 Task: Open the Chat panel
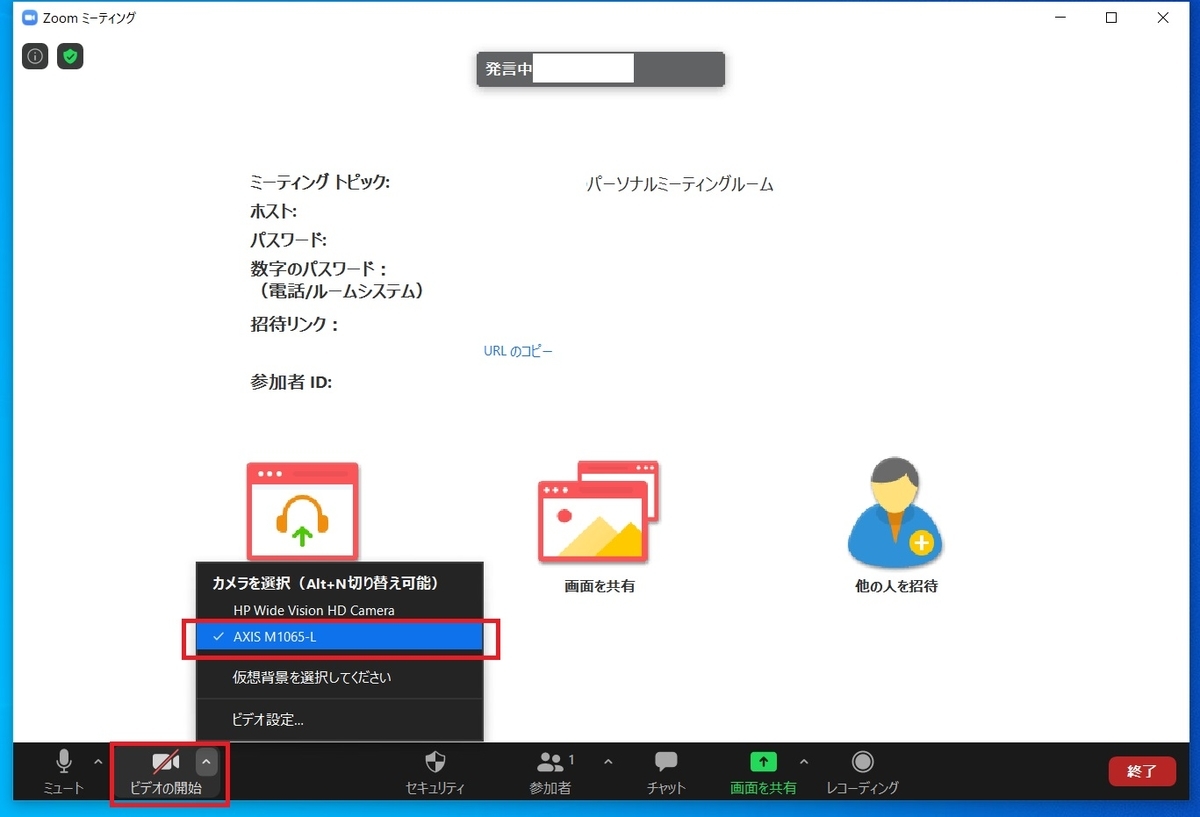coord(666,773)
